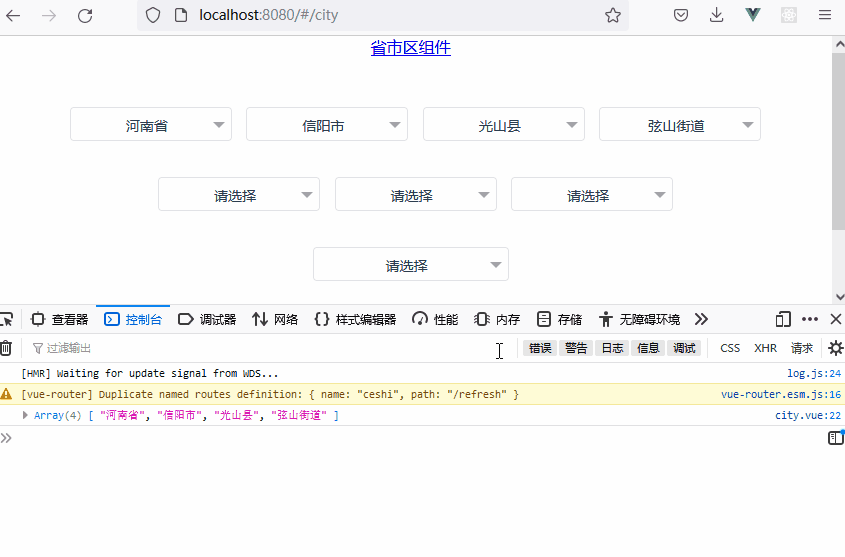Switch to the 样式编辑器 tab
This screenshot has height=557, width=845.
355,319
